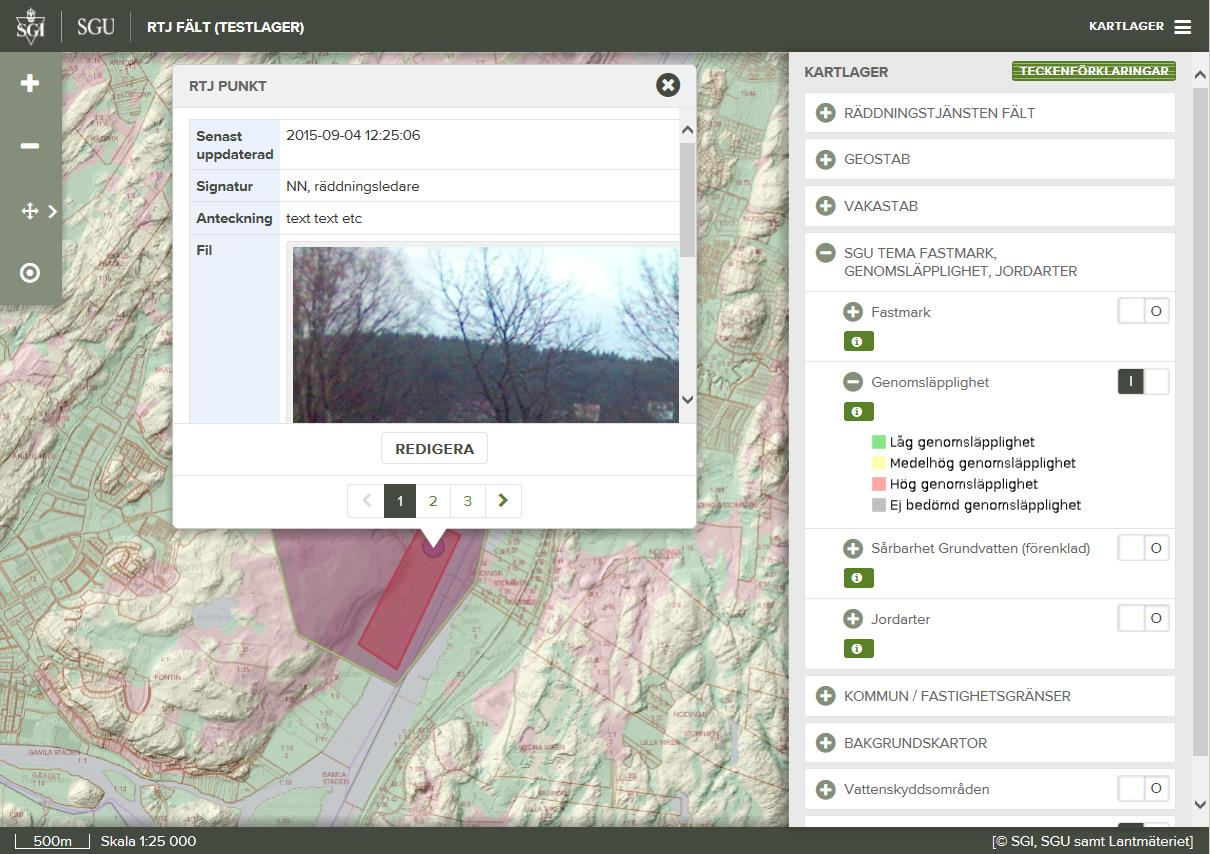The image size is (1210, 854).
Task: Show info for Fastmark layer
Action: [858, 342]
